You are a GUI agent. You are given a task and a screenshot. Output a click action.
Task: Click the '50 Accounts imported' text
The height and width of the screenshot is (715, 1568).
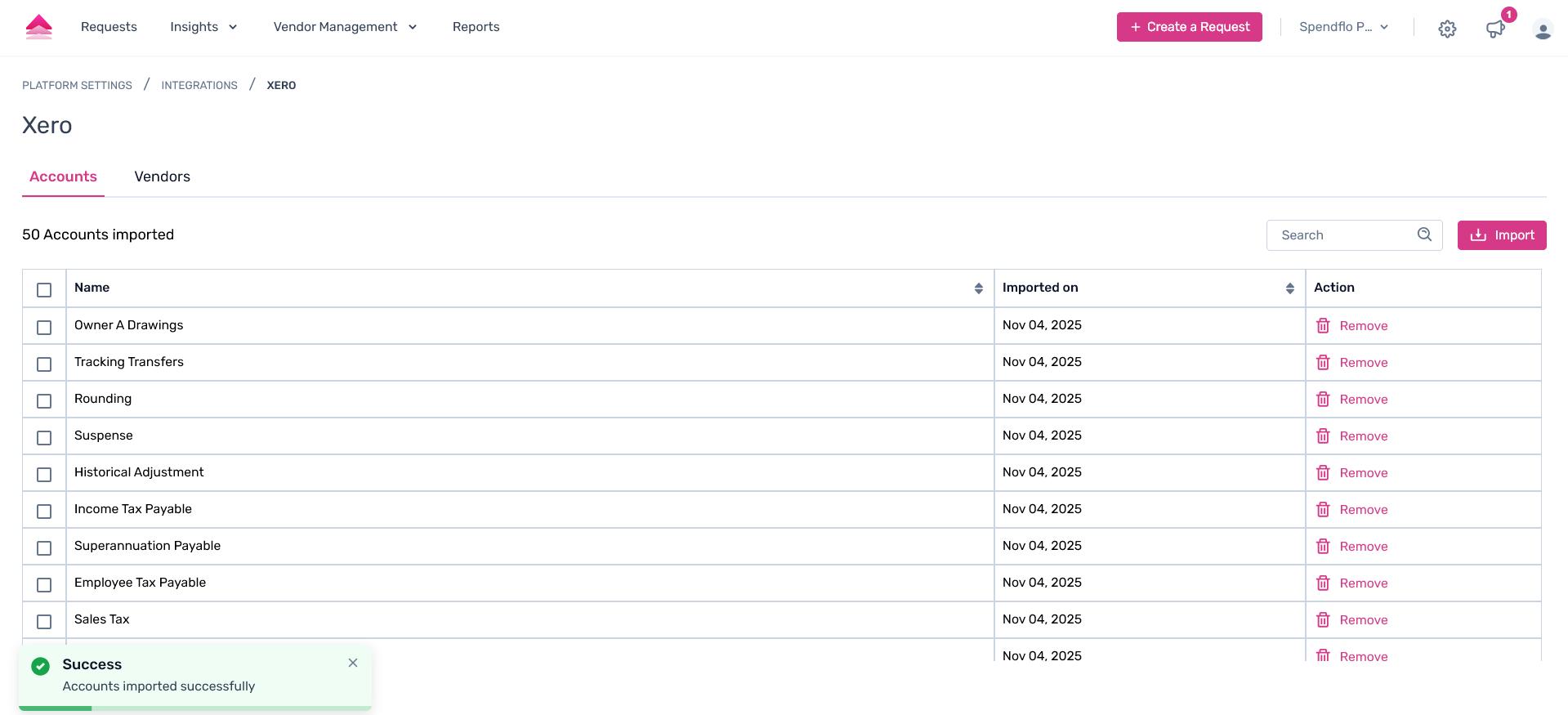click(98, 235)
